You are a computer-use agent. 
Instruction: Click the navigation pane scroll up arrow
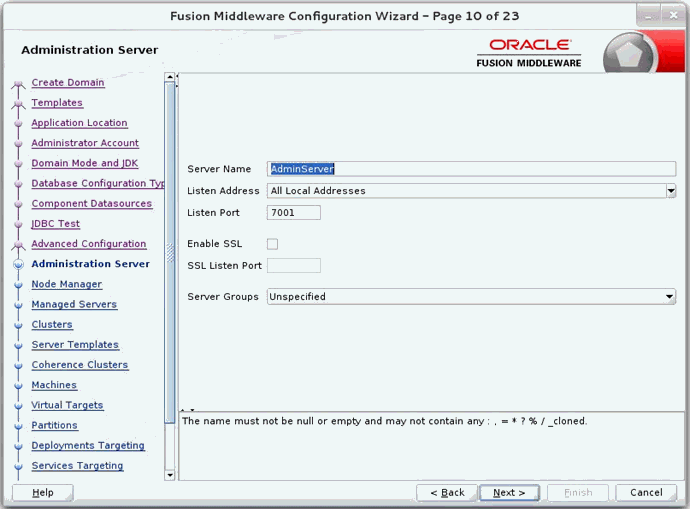[169, 77]
